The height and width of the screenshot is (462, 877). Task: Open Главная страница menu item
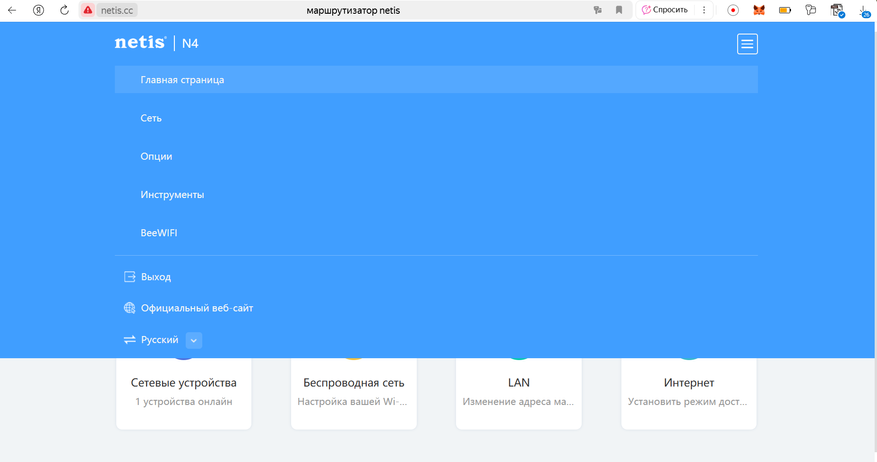(436, 79)
